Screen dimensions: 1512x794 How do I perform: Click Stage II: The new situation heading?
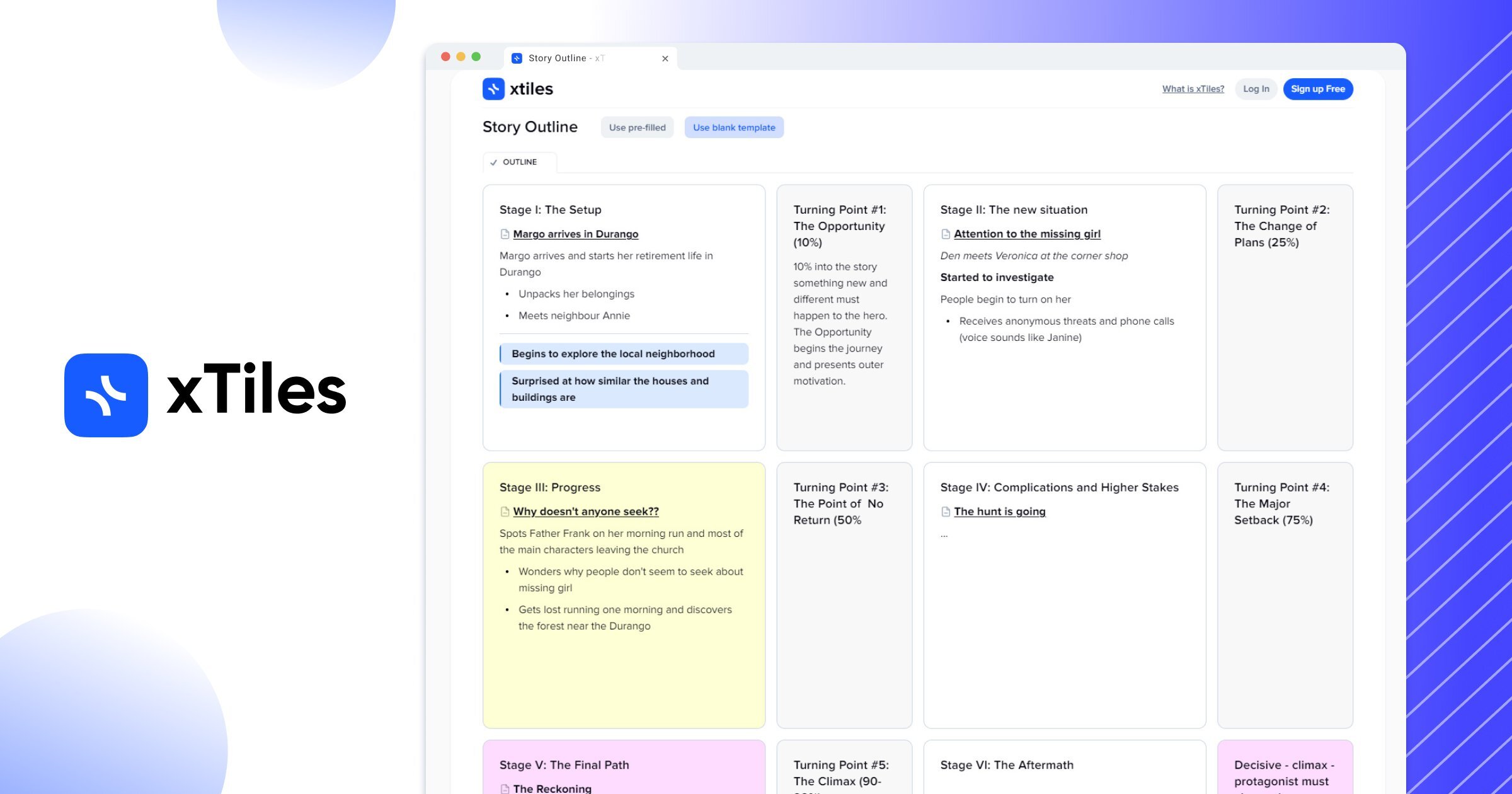pos(1014,210)
